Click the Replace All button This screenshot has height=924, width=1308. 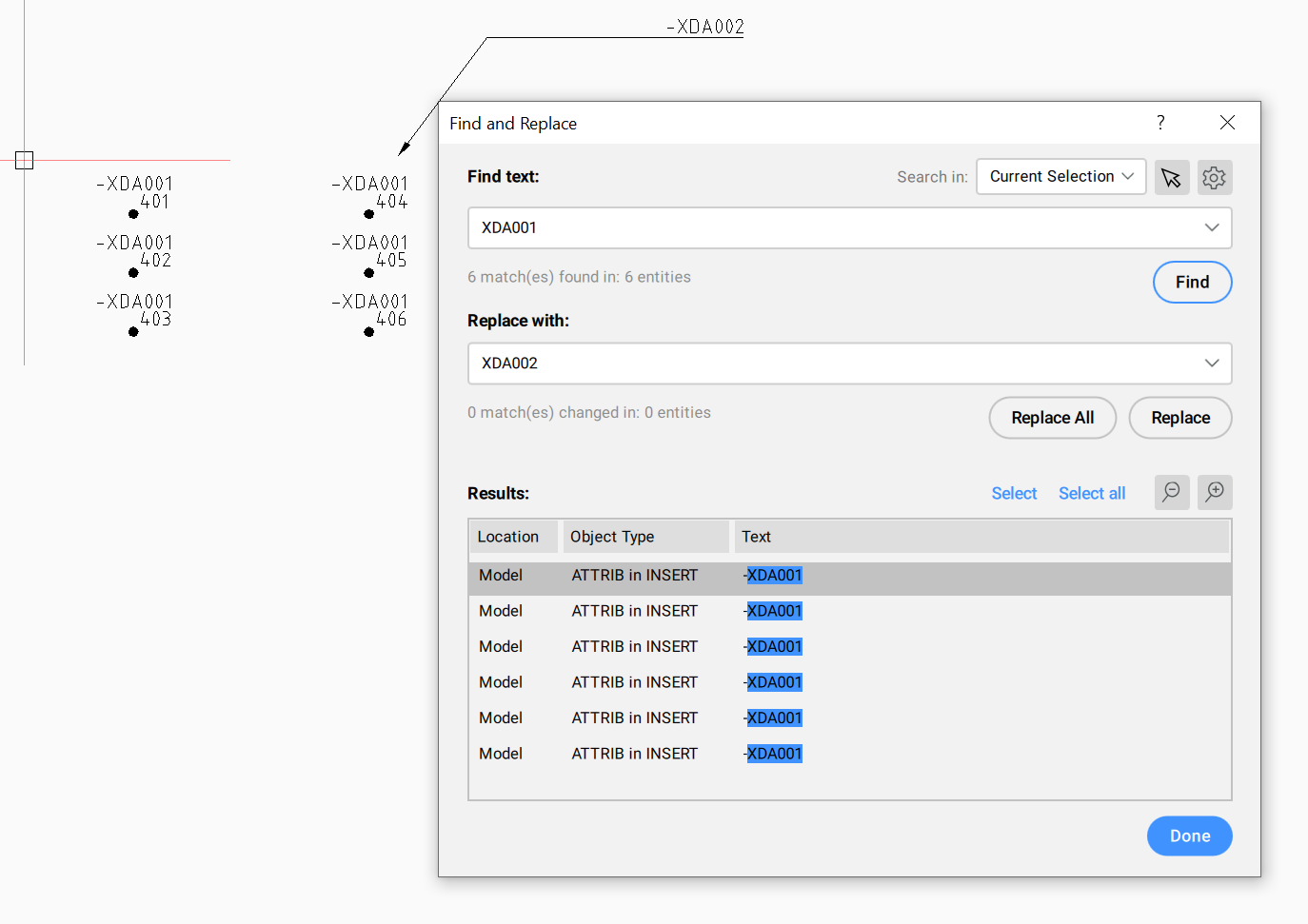[x=1052, y=418]
